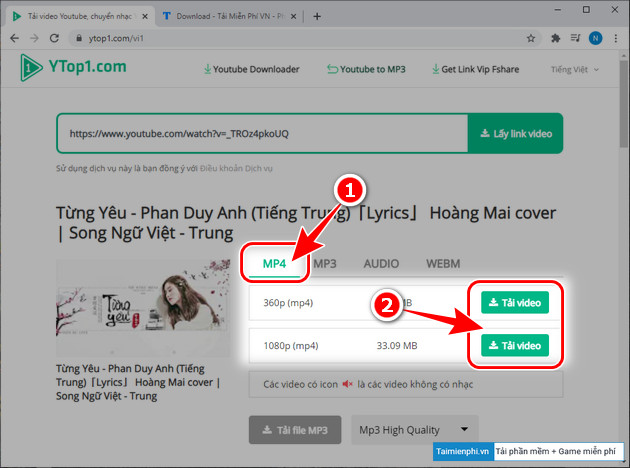The width and height of the screenshot is (630, 468).
Task: Click the muted-speaker icon in the notice
Action: pyautogui.click(x=347, y=384)
